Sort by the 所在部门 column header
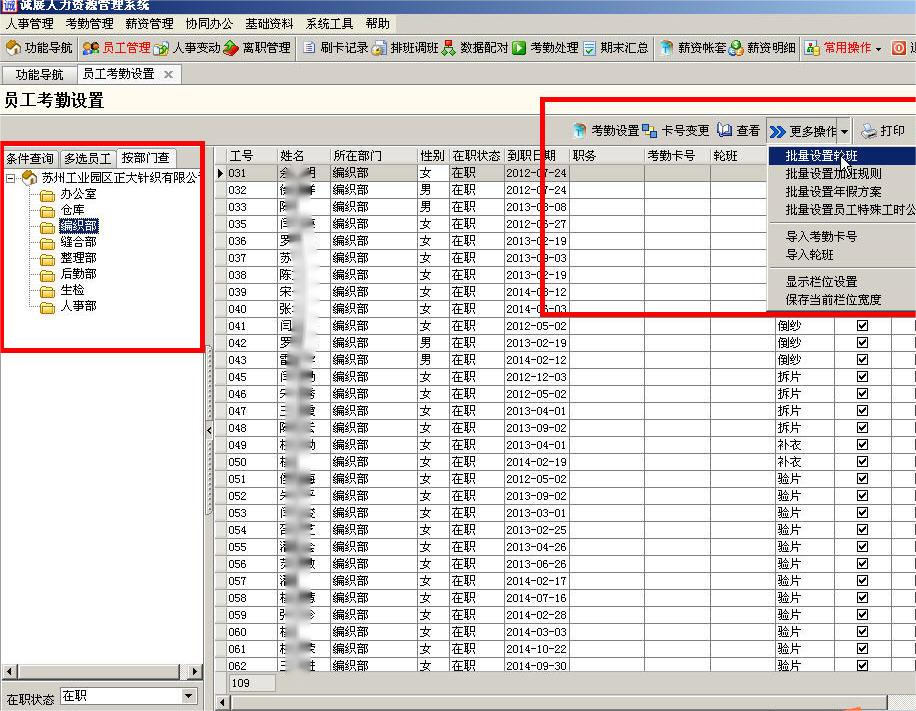 [374, 156]
